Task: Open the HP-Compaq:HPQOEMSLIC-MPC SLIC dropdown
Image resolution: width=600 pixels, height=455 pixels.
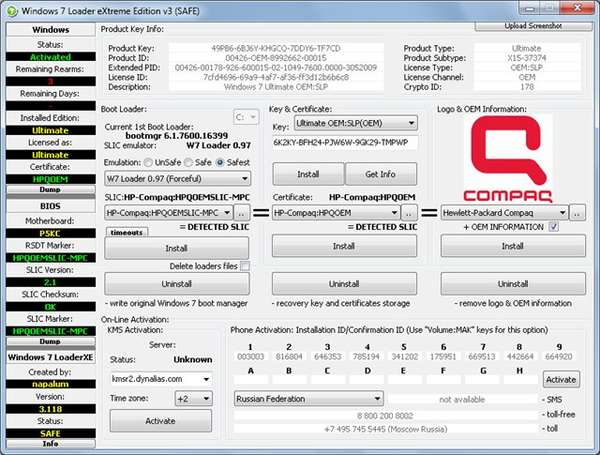Action: [168, 212]
